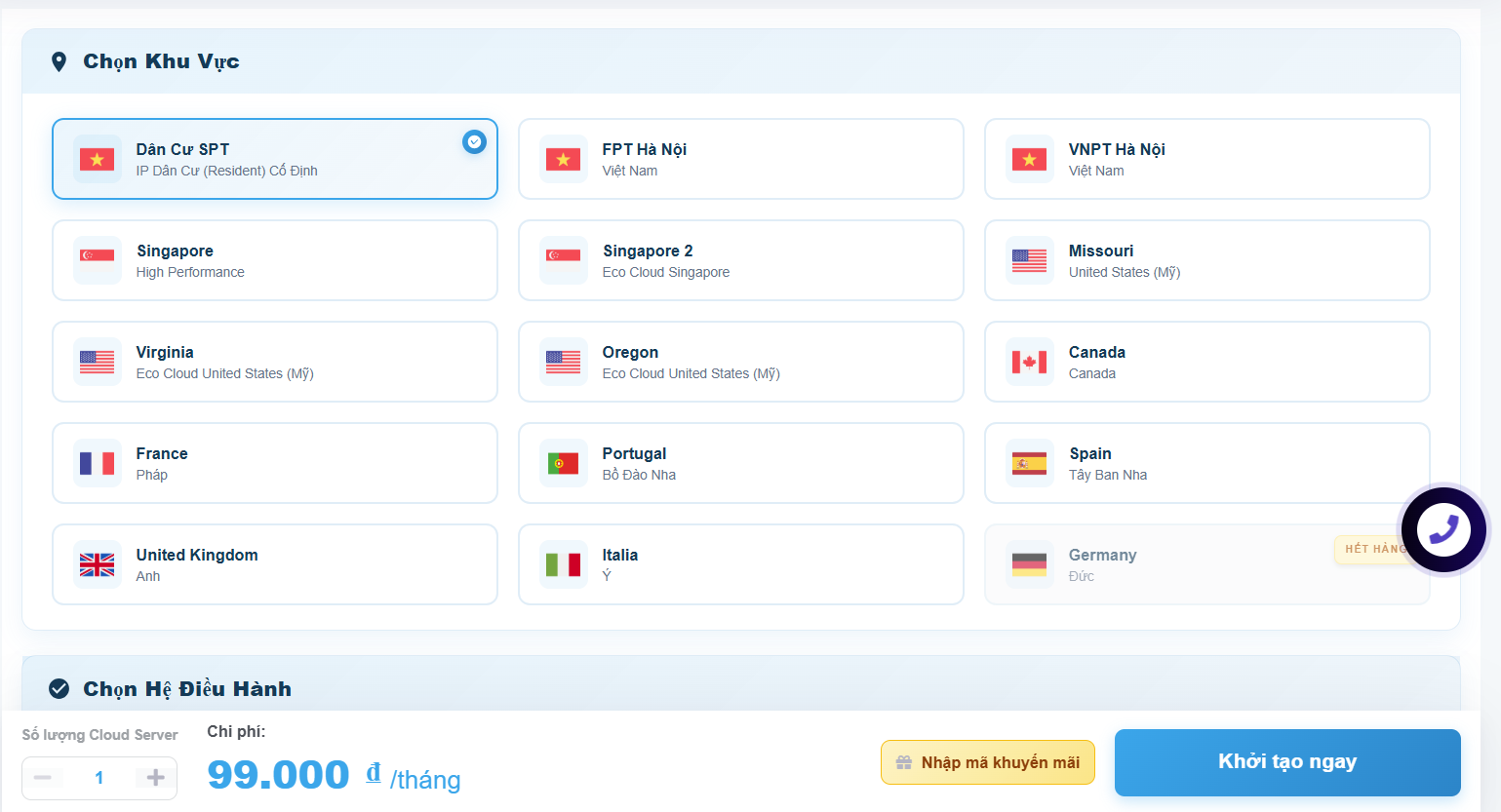1501x812 pixels.
Task: Click the server quantity input field
Action: pyautogui.click(x=99, y=778)
